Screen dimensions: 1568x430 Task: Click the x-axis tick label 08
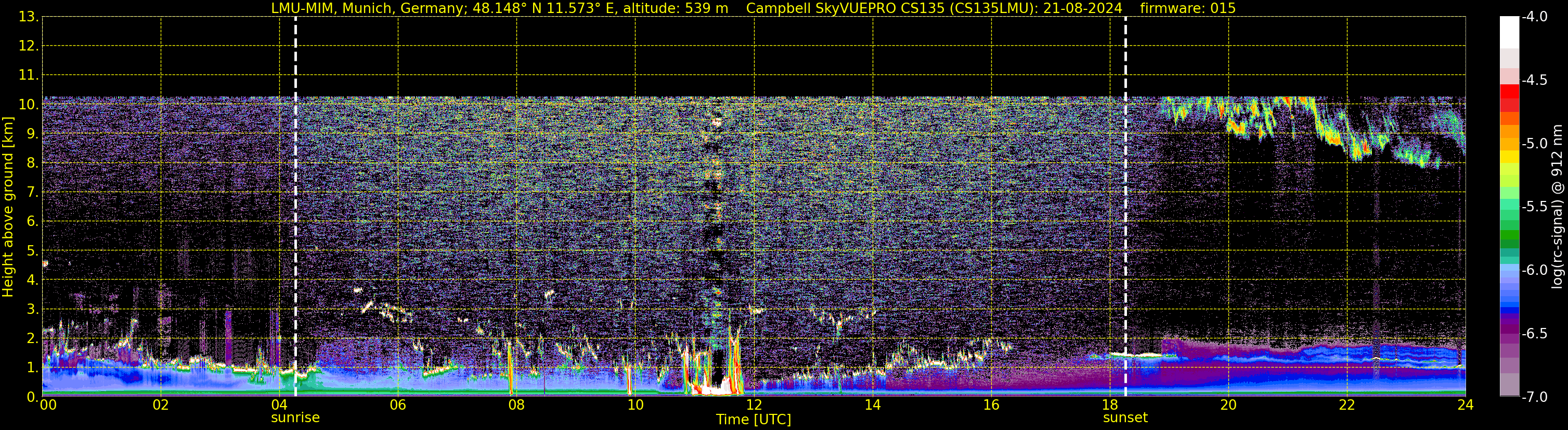click(516, 404)
